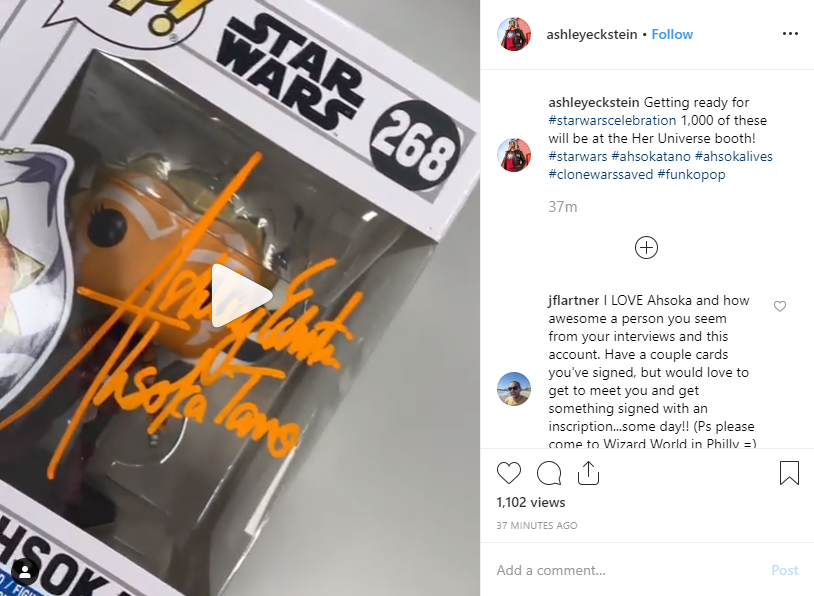This screenshot has height=596, width=814.
Task: Open the #starwarscelebration hashtag
Action: tap(612, 120)
